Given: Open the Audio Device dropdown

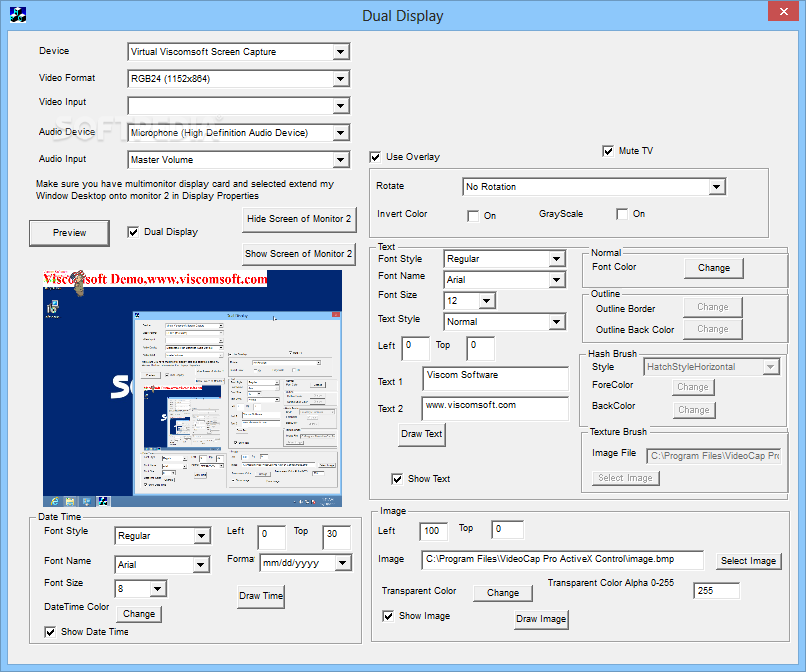Looking at the screenshot, I should (340, 133).
